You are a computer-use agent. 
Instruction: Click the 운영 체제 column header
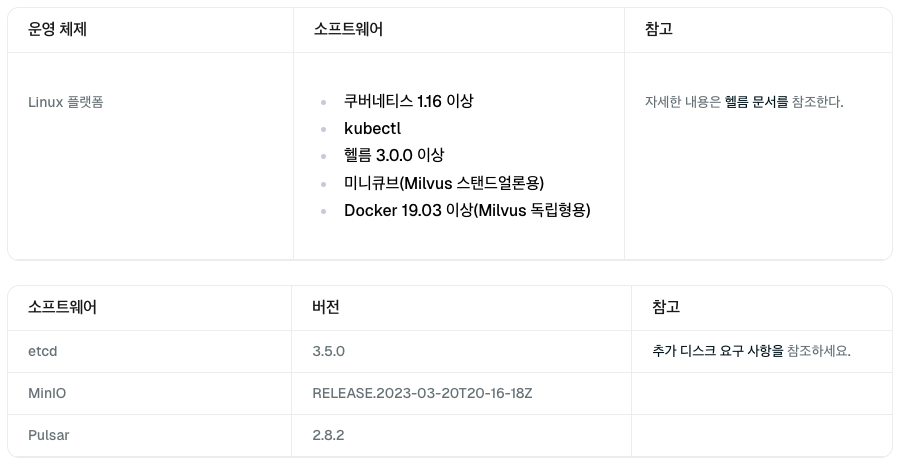pyautogui.click(x=57, y=29)
